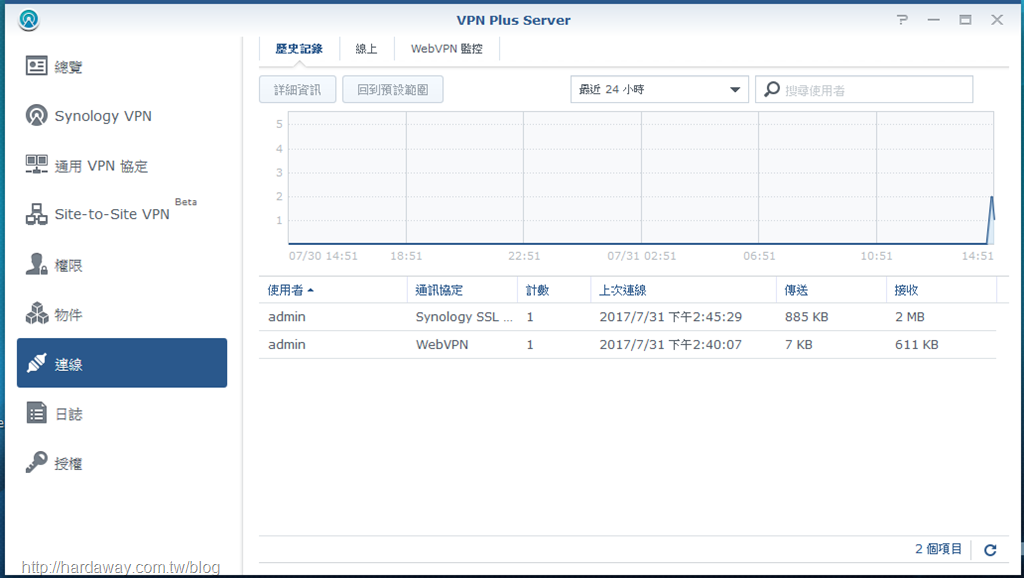The image size is (1024, 578).
Task: Click the 物件 objects icon
Action: [37, 313]
